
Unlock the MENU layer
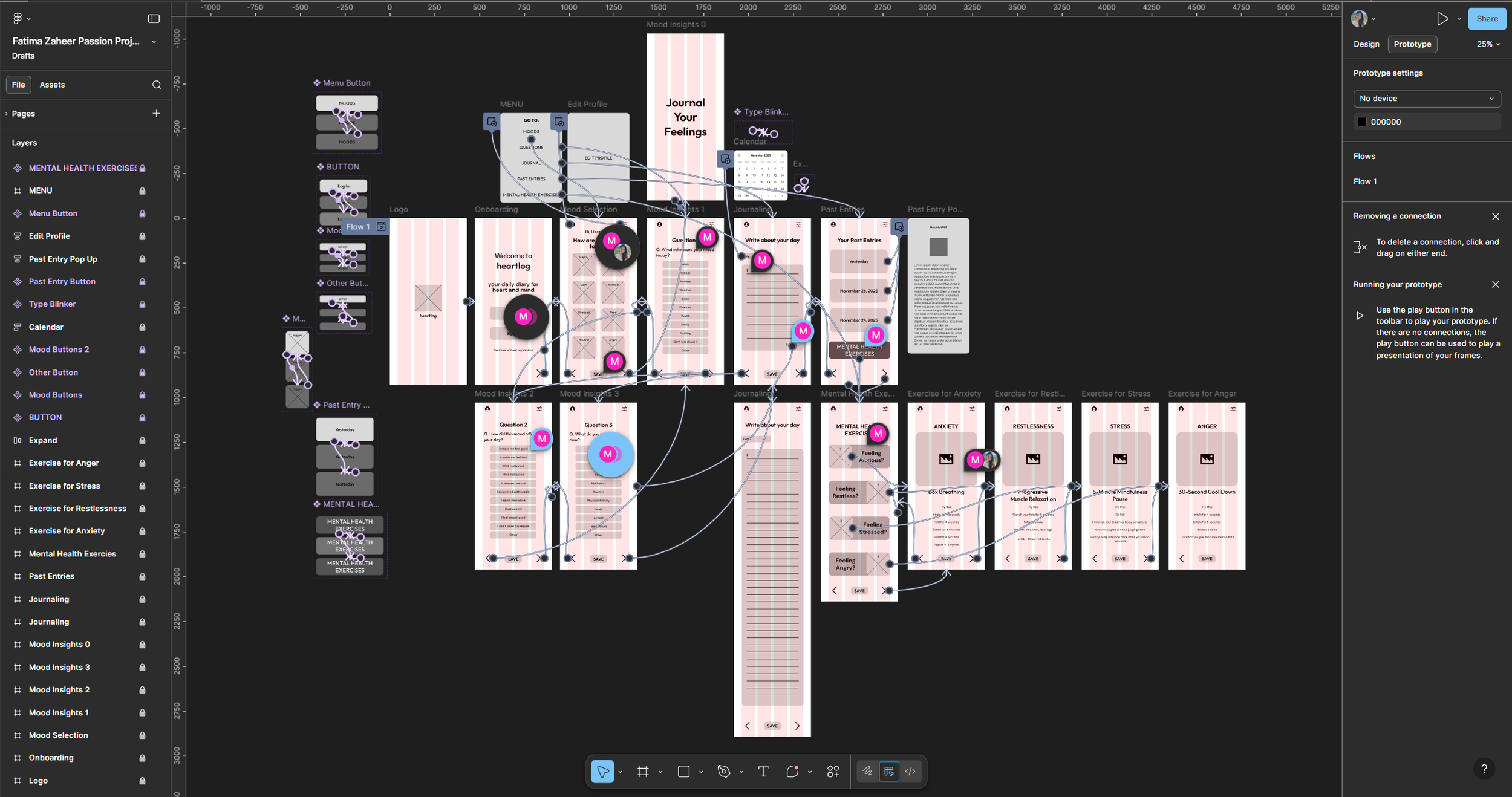click(142, 190)
